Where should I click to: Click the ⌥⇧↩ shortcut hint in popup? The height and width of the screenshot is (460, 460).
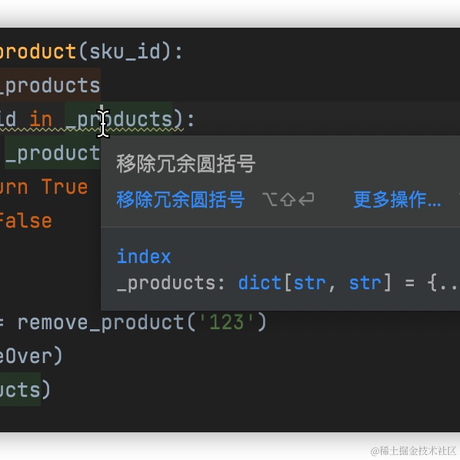[x=288, y=199]
